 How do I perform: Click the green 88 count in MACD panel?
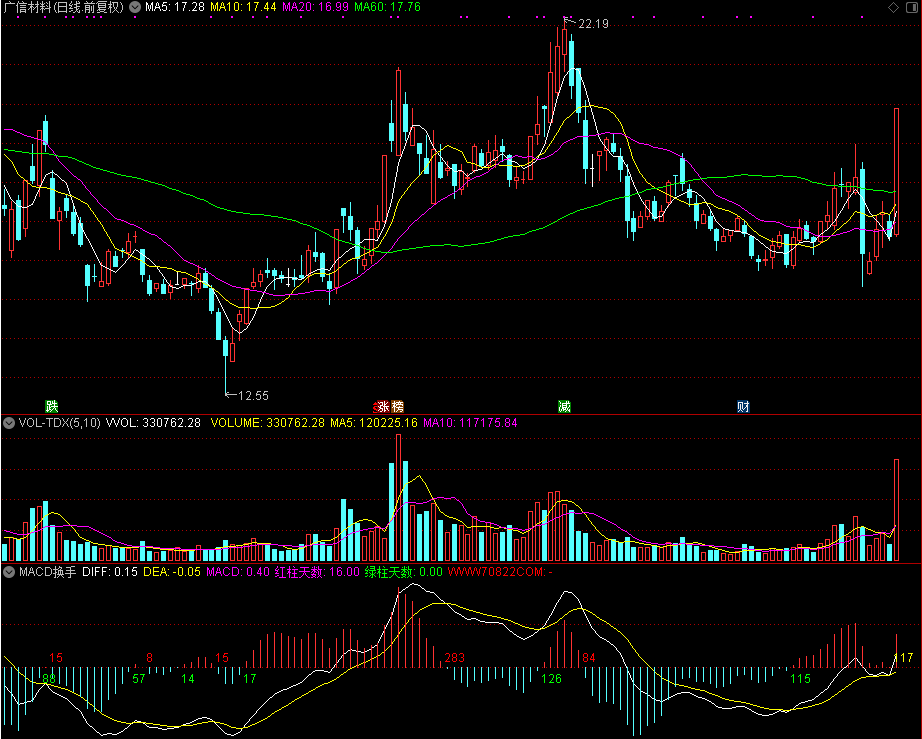[49, 679]
